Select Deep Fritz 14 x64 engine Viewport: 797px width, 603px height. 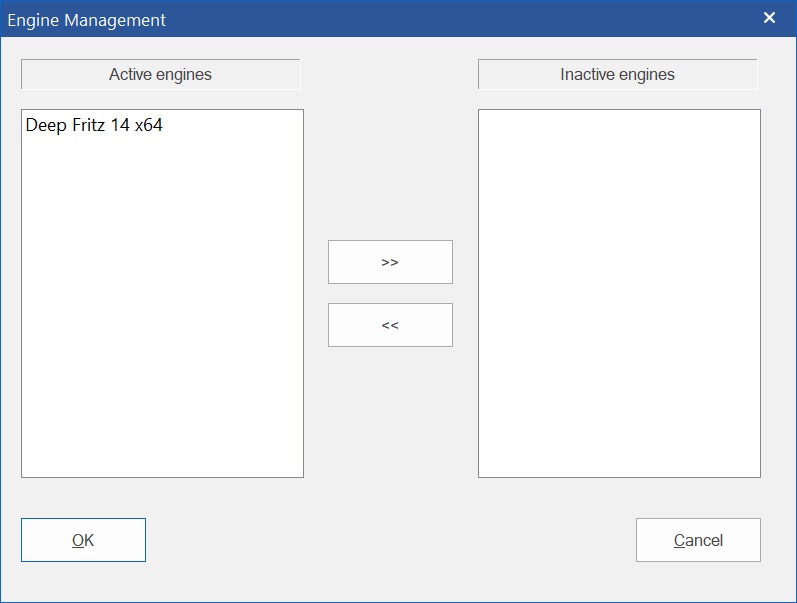[94, 126]
